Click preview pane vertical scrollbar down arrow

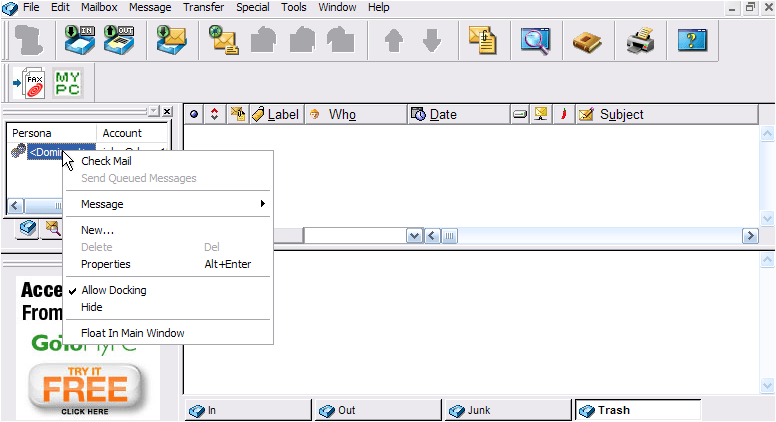tap(767, 385)
